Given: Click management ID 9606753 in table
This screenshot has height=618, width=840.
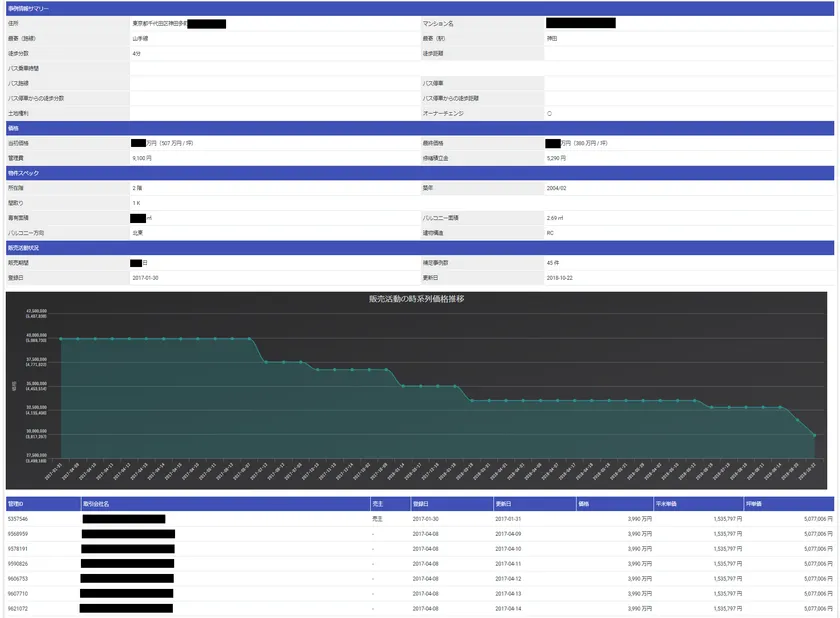Looking at the screenshot, I should pyautogui.click(x=18, y=578).
